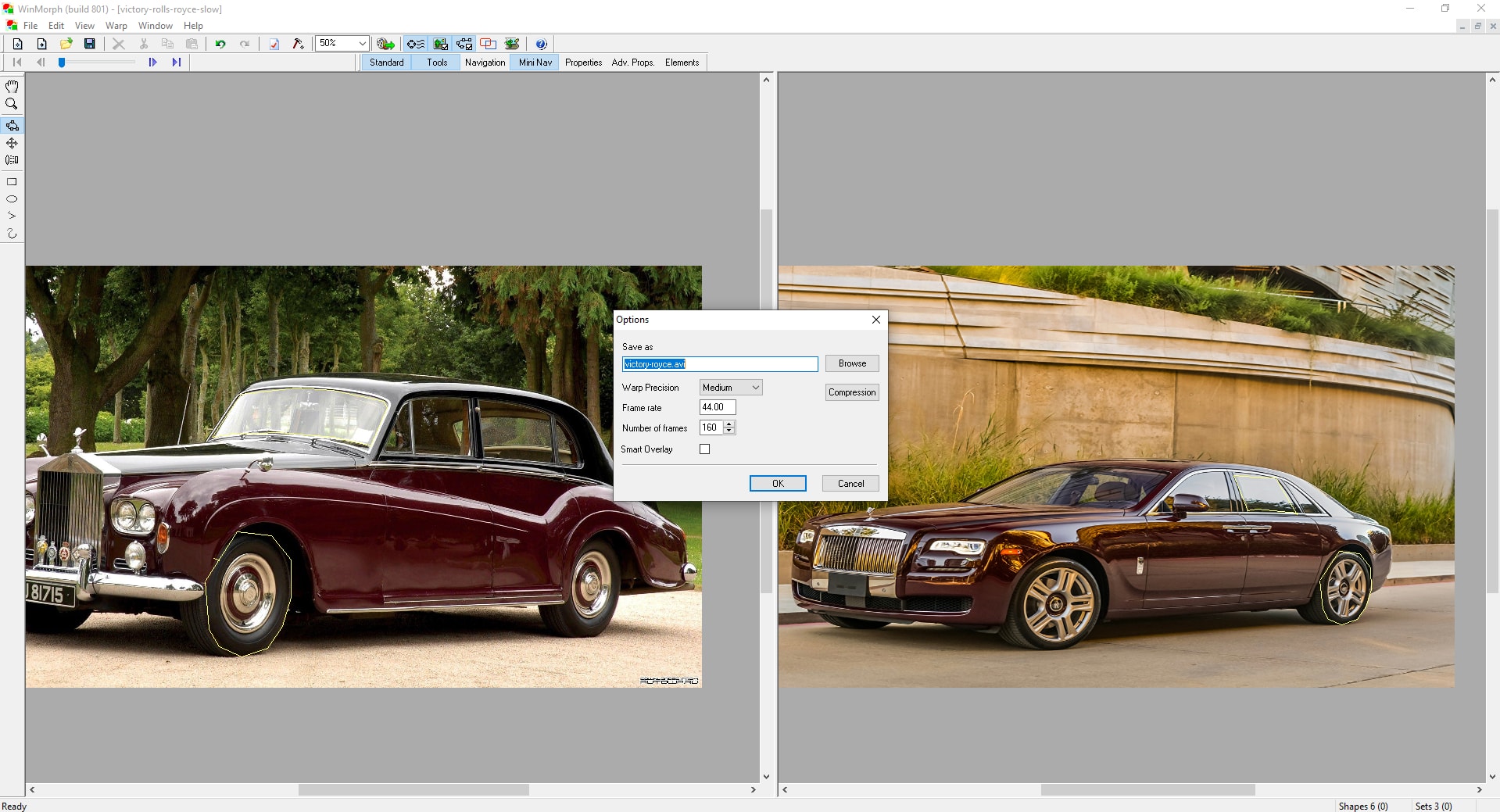Screen dimensions: 1500x812
Task: Enable the Smart Overlay checkbox
Action: tap(704, 449)
